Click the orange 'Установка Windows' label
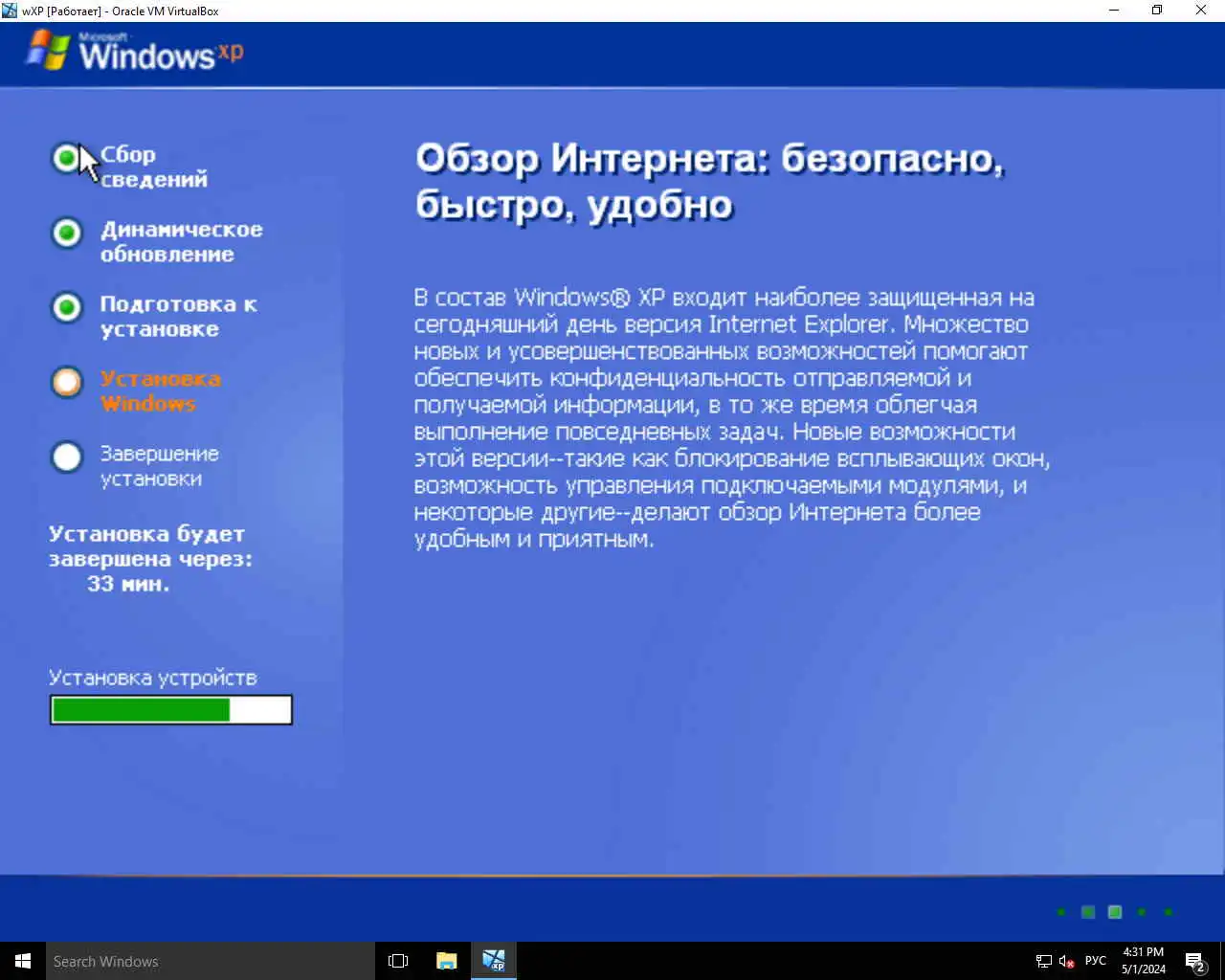1225x980 pixels. pyautogui.click(x=161, y=390)
